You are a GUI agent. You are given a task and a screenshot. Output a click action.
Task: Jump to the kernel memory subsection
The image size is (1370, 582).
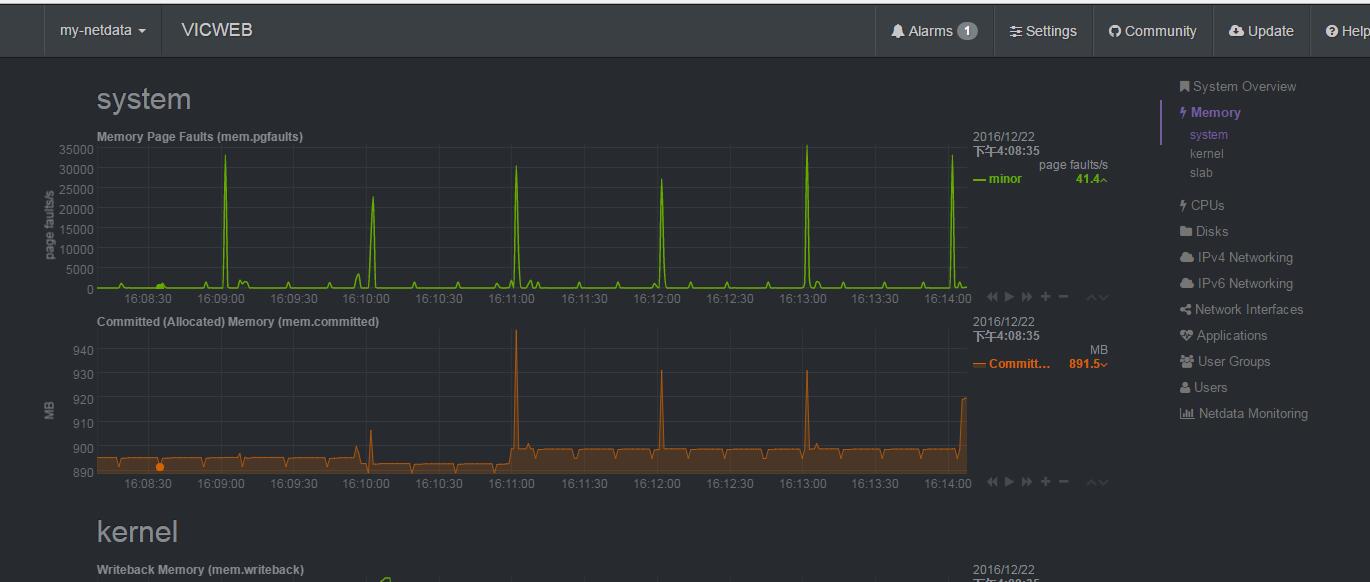(1206, 154)
